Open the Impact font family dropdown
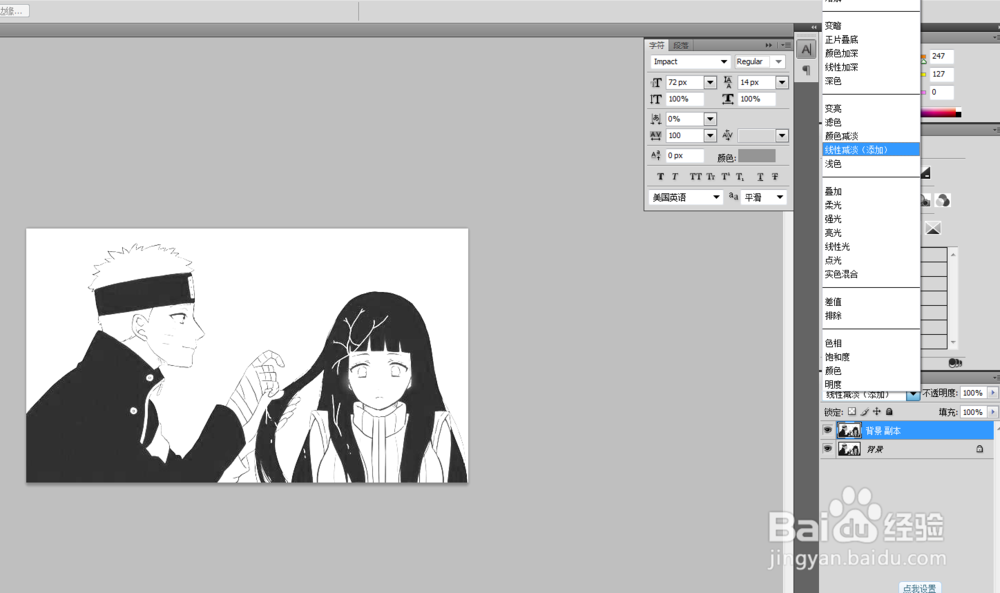 724,62
